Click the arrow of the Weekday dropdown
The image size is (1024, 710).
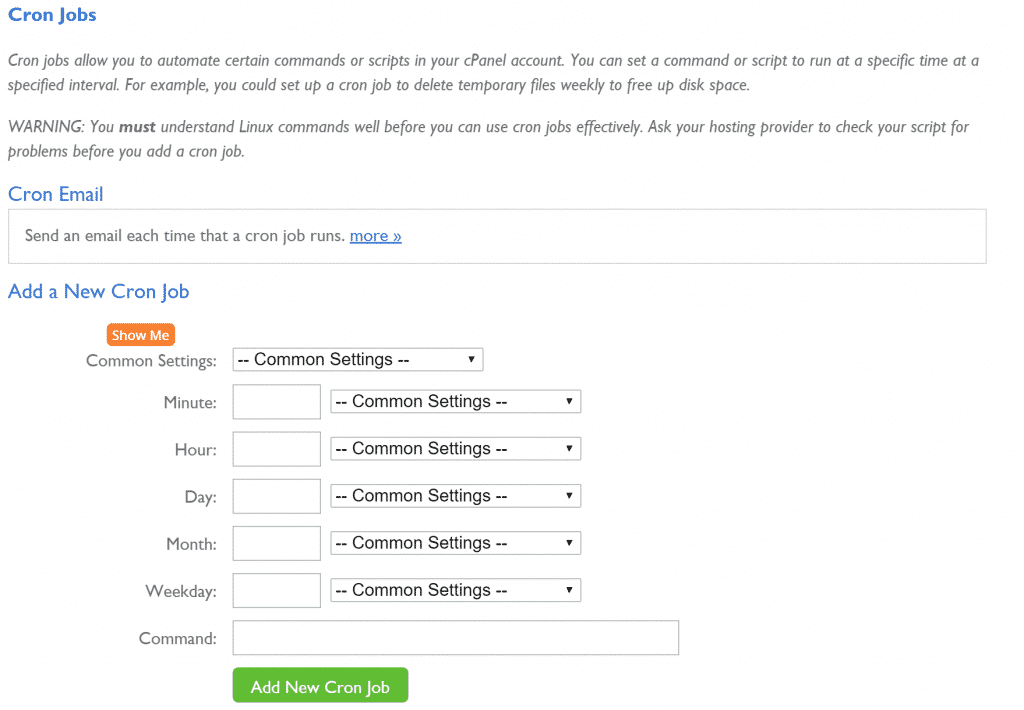tap(569, 590)
